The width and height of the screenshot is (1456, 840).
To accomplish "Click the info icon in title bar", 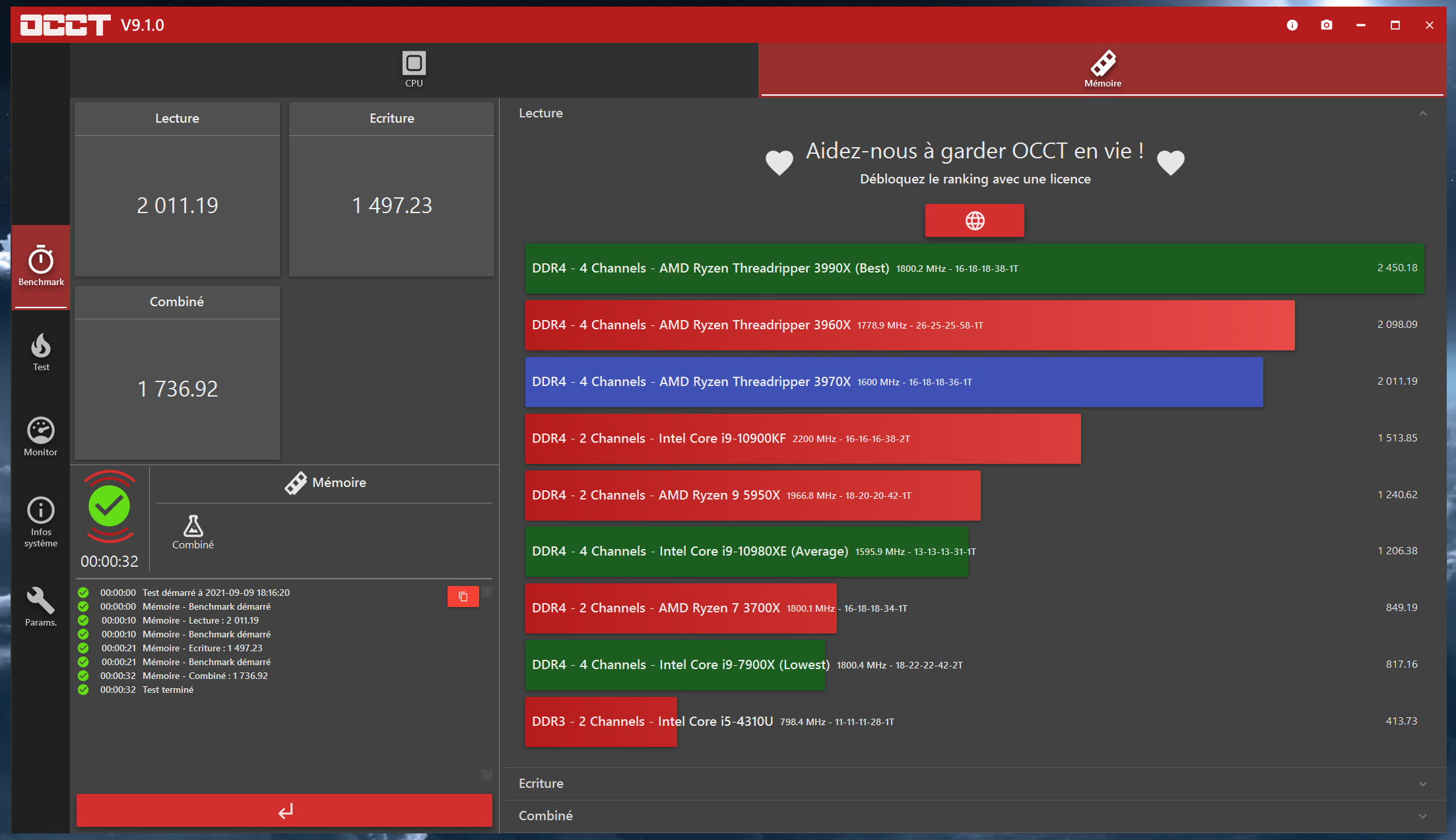I will pos(1292,25).
